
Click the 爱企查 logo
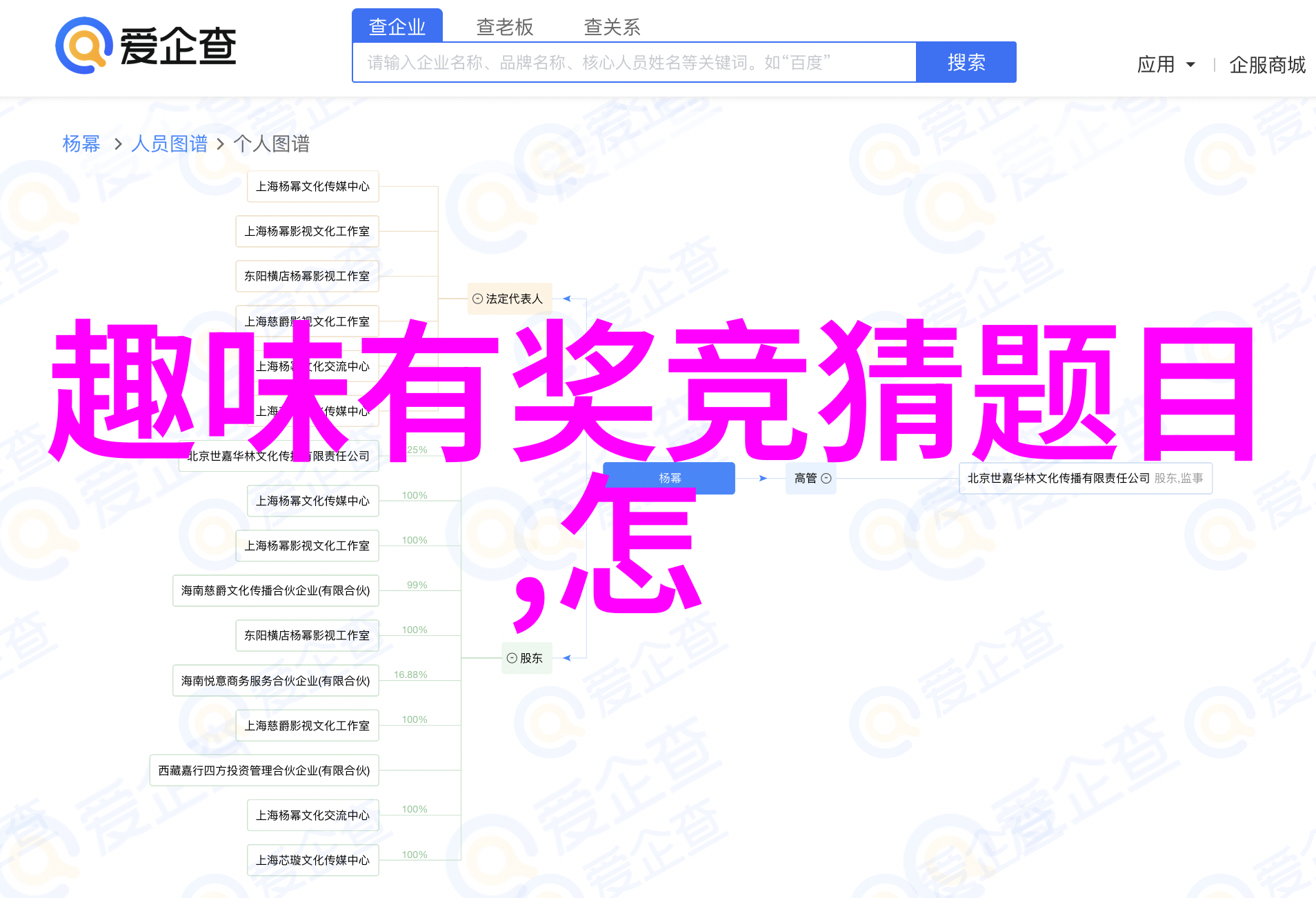[x=146, y=46]
